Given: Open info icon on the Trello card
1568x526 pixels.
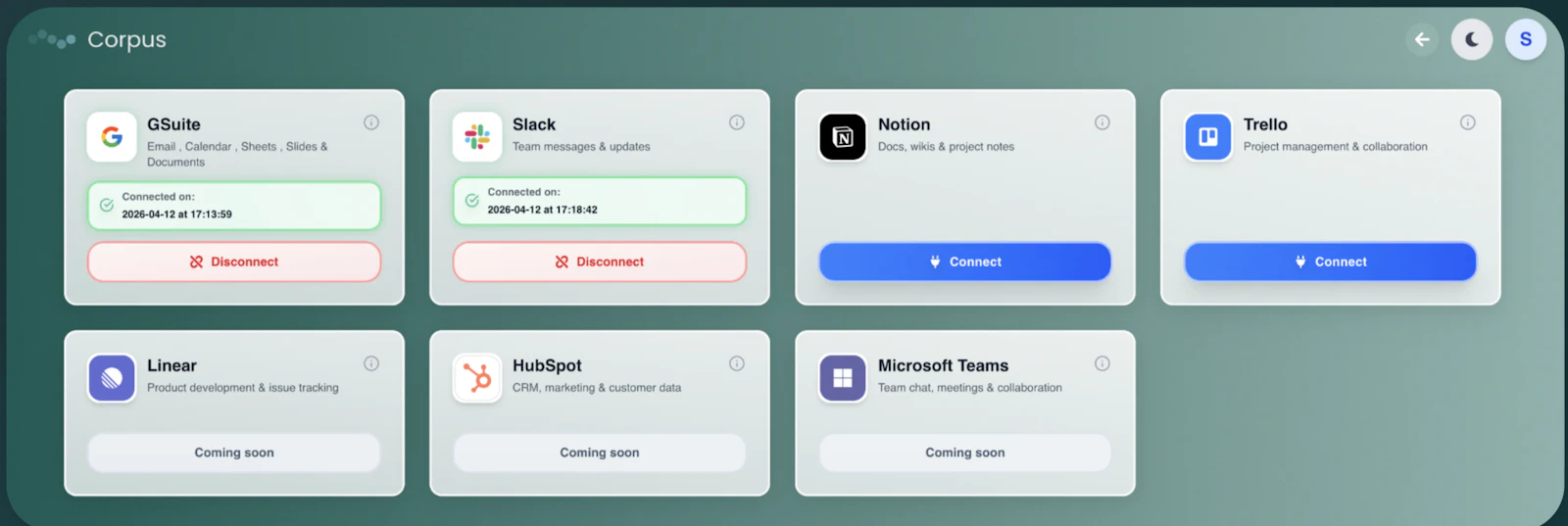Looking at the screenshot, I should [1468, 122].
